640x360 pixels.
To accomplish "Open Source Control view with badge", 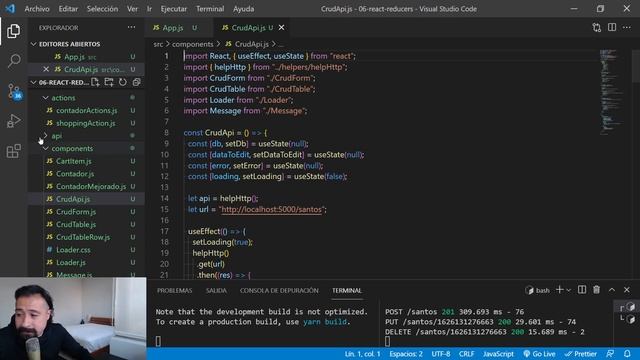I will (x=13, y=91).
